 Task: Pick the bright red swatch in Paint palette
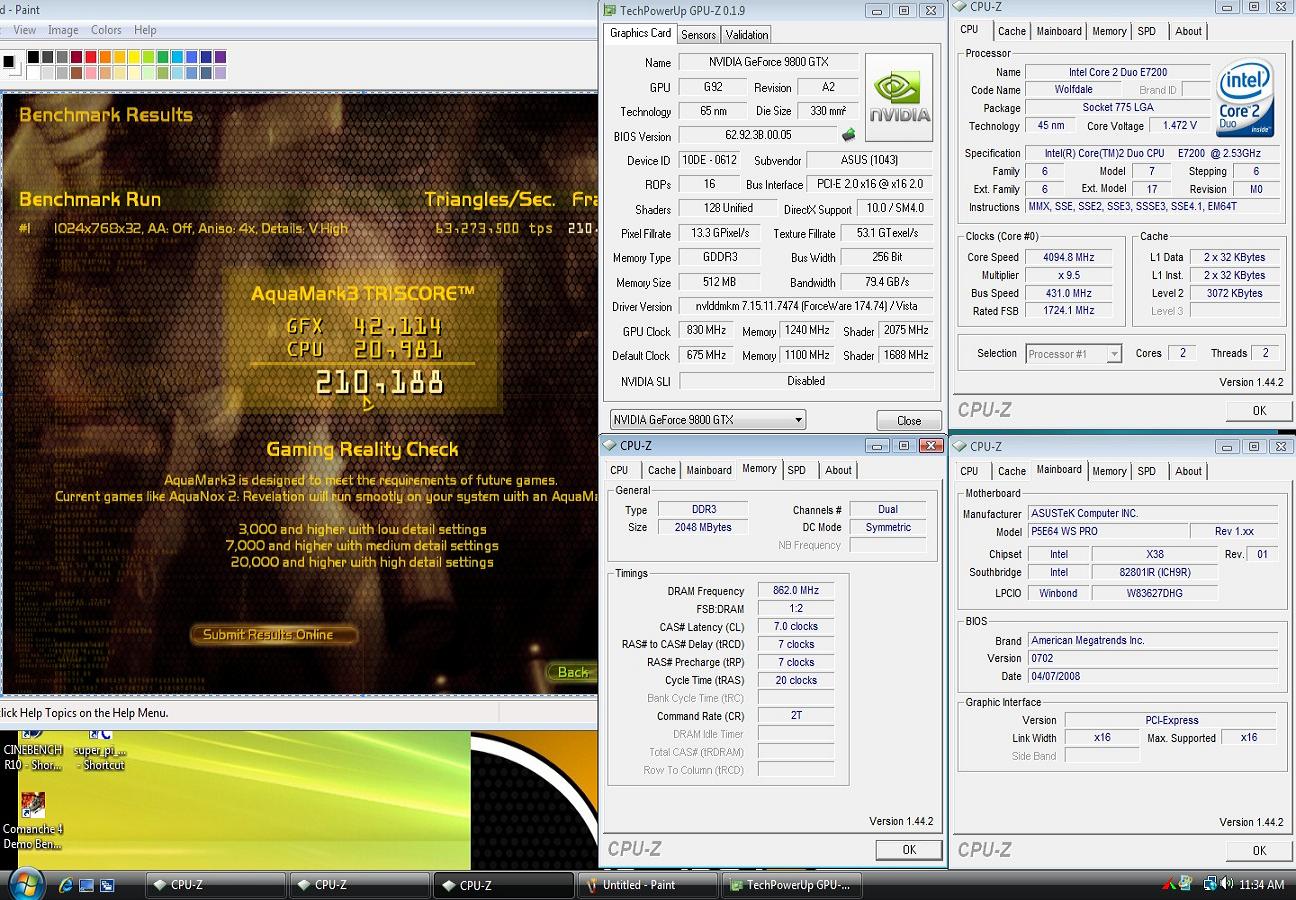click(x=91, y=57)
